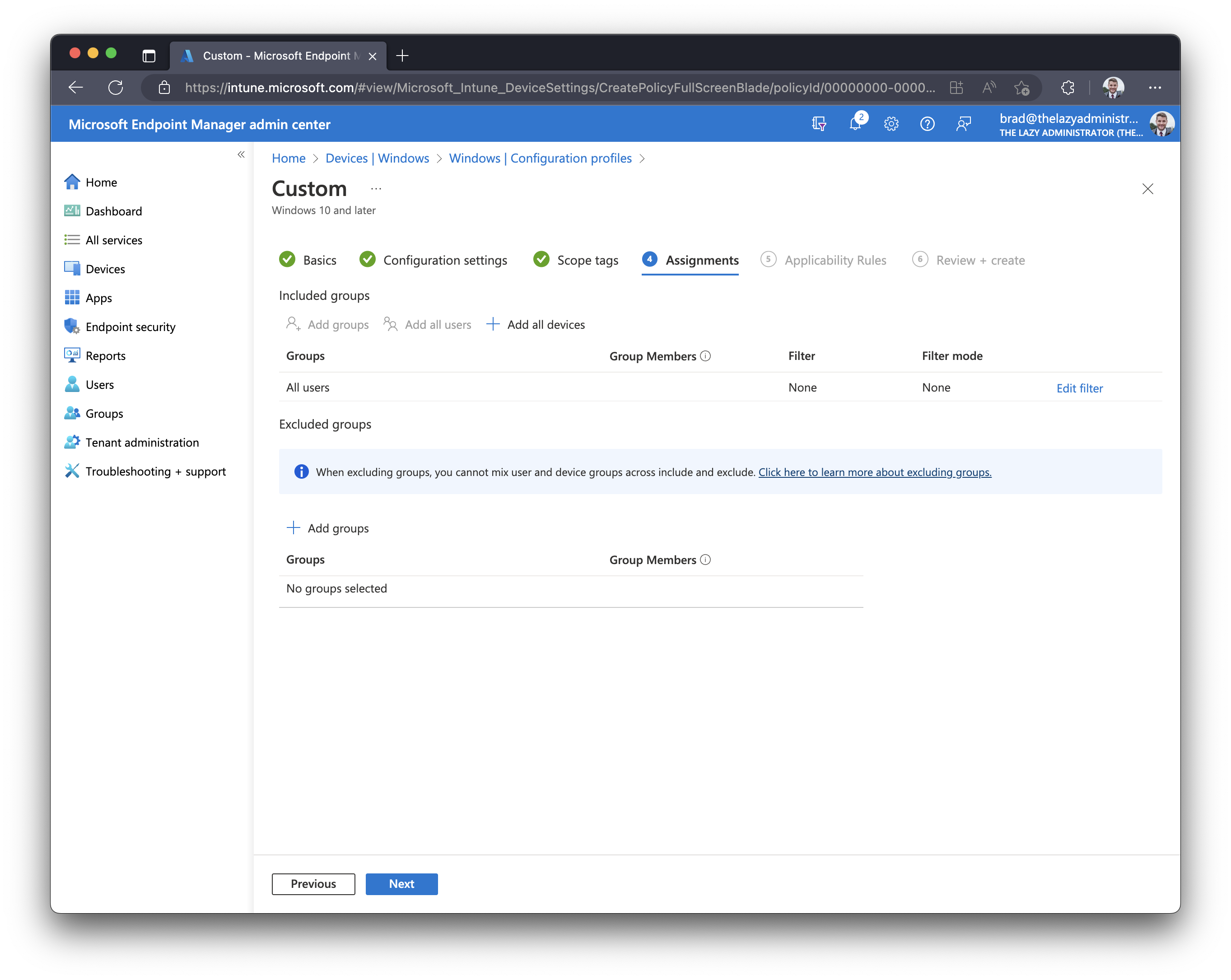Switch to Configuration settings step

434,260
